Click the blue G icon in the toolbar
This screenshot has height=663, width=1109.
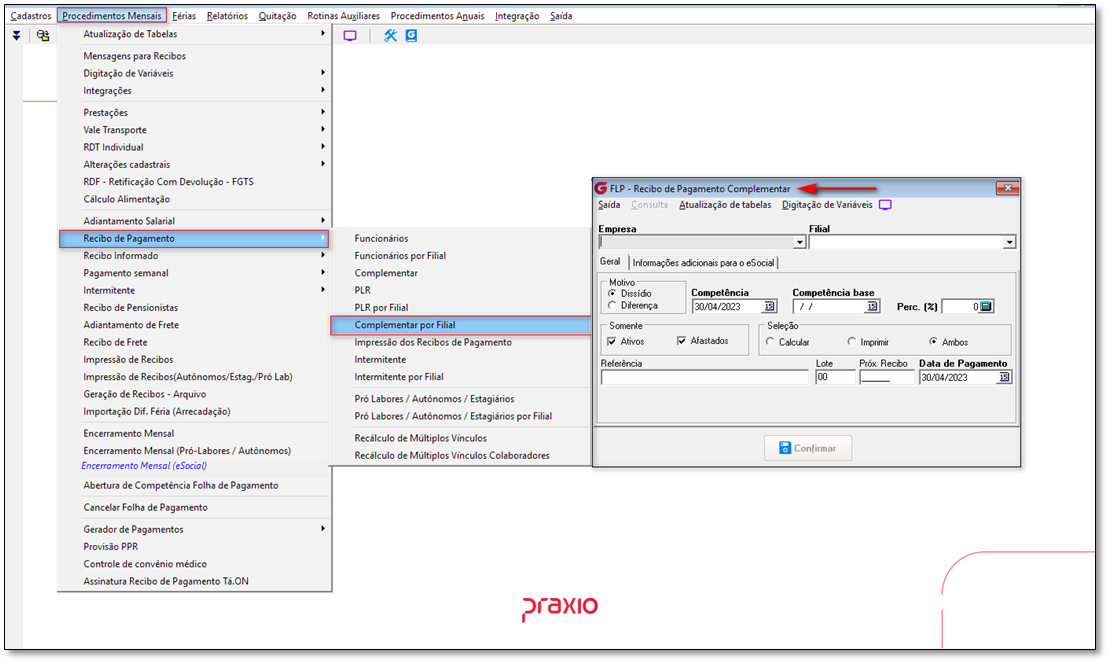click(x=411, y=35)
